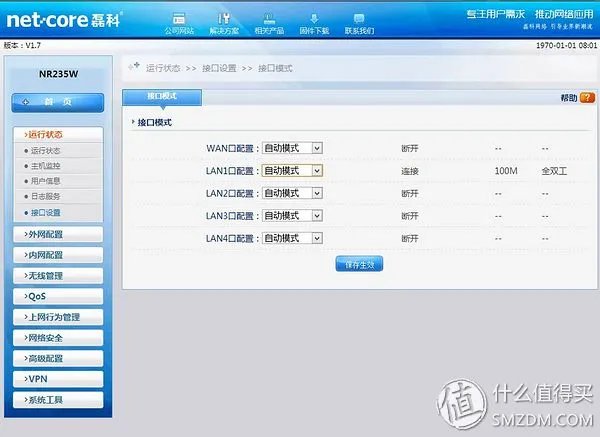Viewport: 600px width, 437px height.
Task: Click the 帮助 help link
Action: click(569, 98)
